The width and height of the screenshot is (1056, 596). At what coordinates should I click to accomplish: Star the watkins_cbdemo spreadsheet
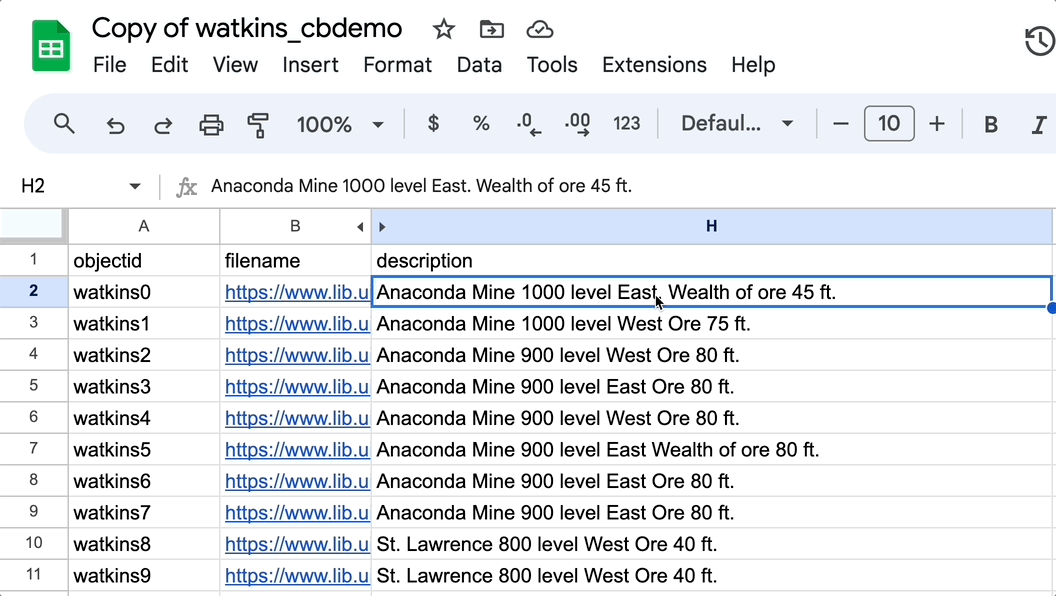443,29
